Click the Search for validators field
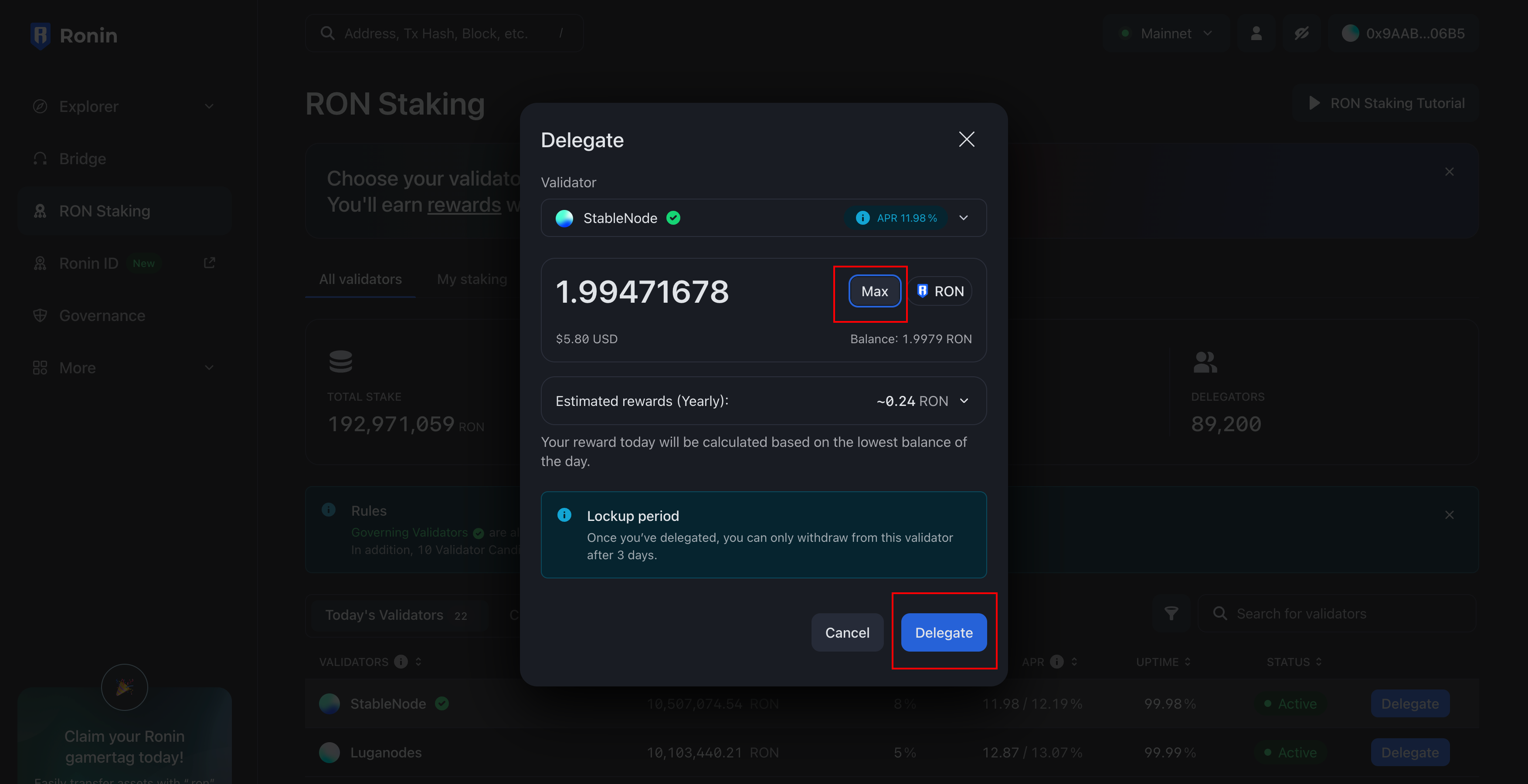 click(x=1337, y=613)
